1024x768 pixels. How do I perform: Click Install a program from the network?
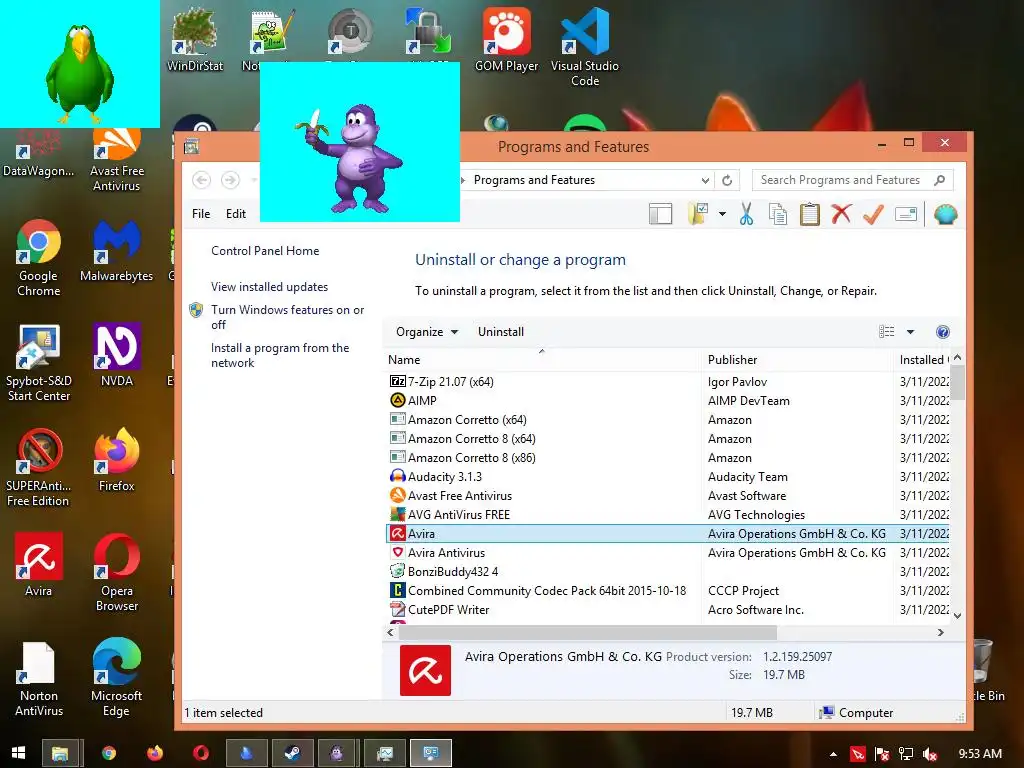coord(280,355)
